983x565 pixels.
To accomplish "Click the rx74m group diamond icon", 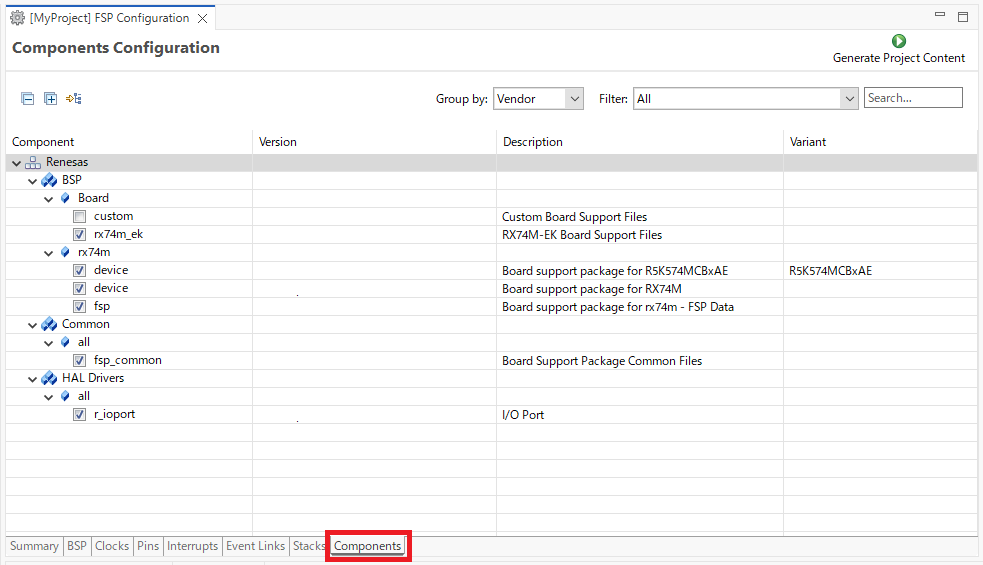I will (x=65, y=252).
